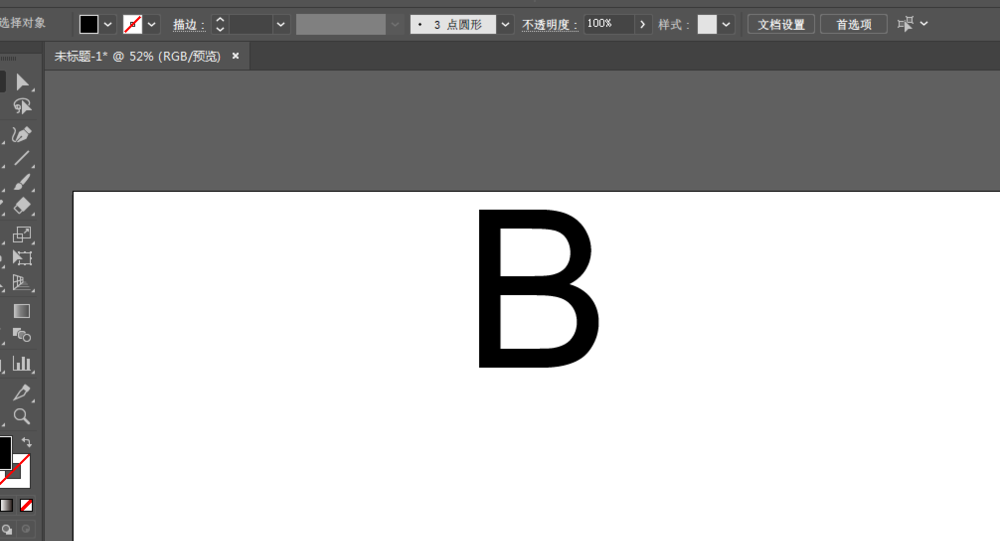Select the Column Graph tool

[22, 364]
